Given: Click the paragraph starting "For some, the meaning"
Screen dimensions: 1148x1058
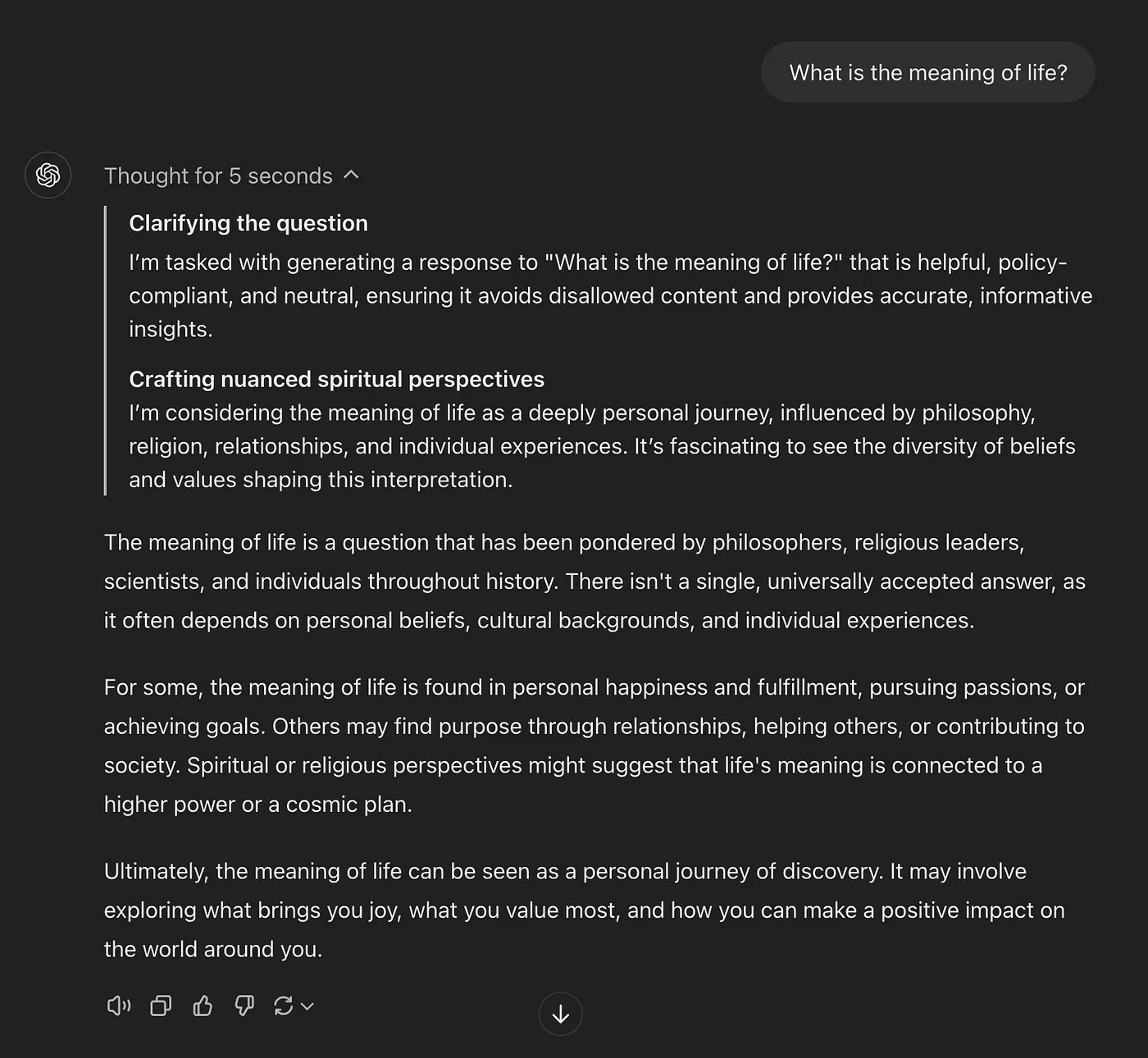Looking at the screenshot, I should click(594, 746).
